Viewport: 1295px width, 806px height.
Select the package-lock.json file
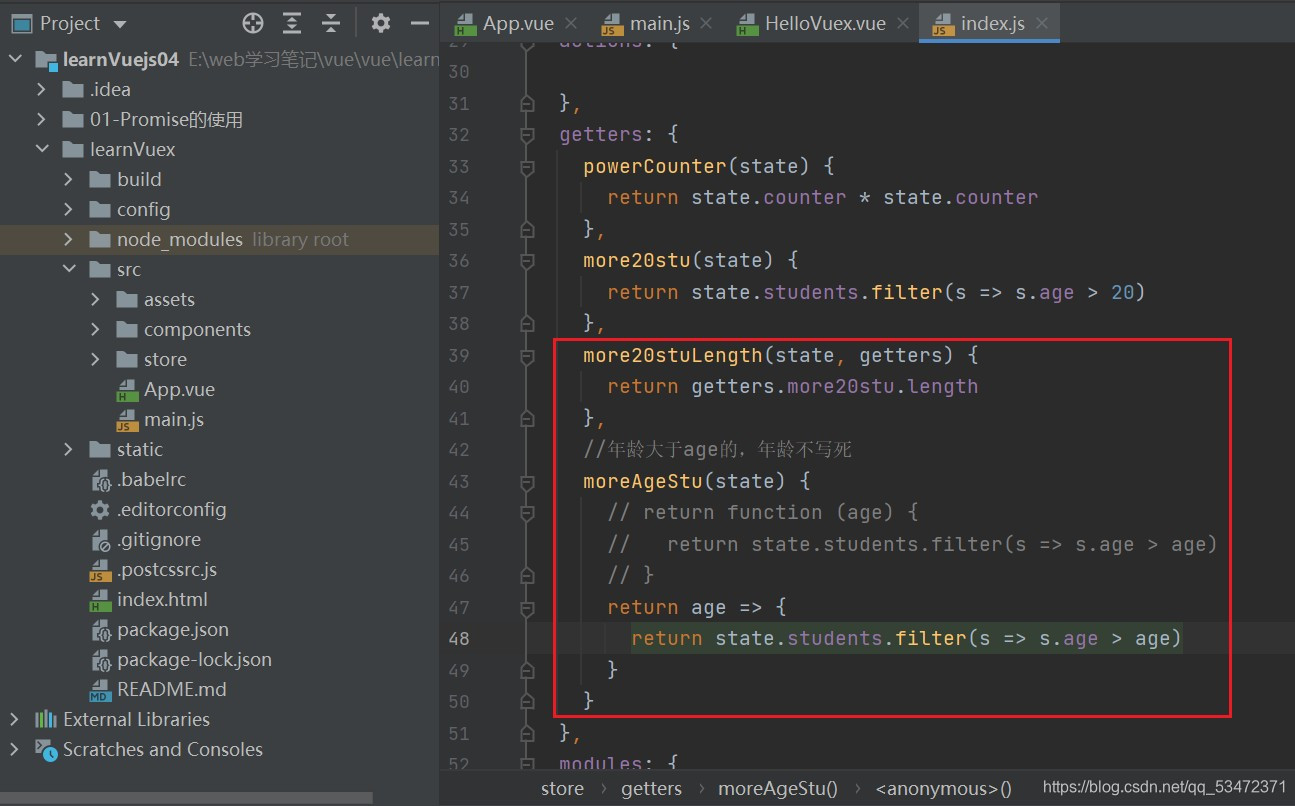point(194,659)
